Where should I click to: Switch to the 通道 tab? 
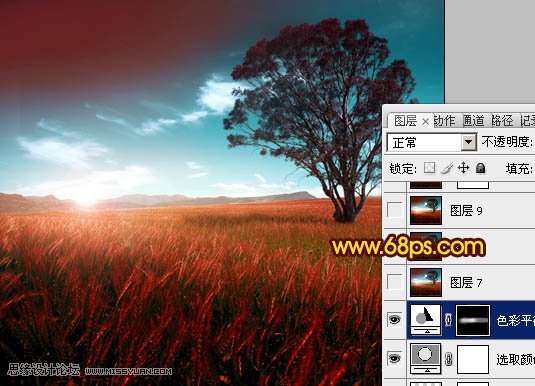pyautogui.click(x=474, y=121)
